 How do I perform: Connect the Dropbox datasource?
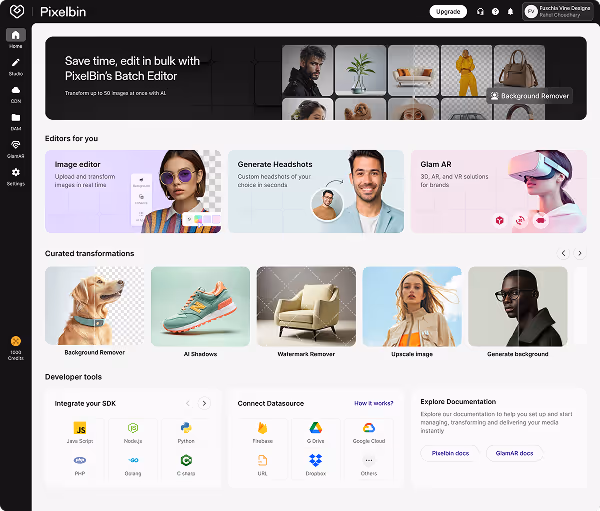(x=316, y=460)
